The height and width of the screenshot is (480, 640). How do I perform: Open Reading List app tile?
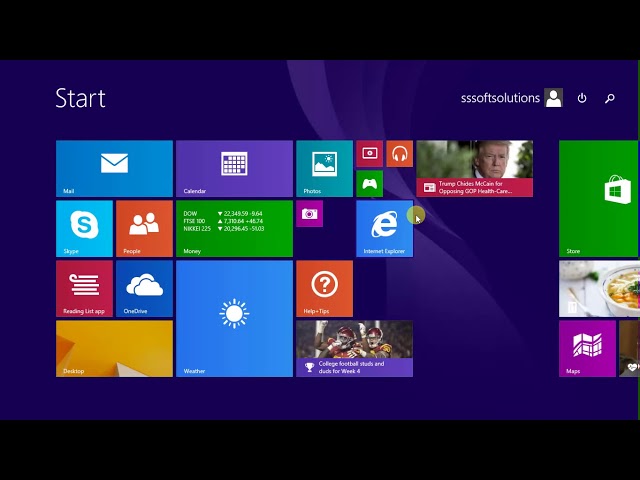coord(84,289)
